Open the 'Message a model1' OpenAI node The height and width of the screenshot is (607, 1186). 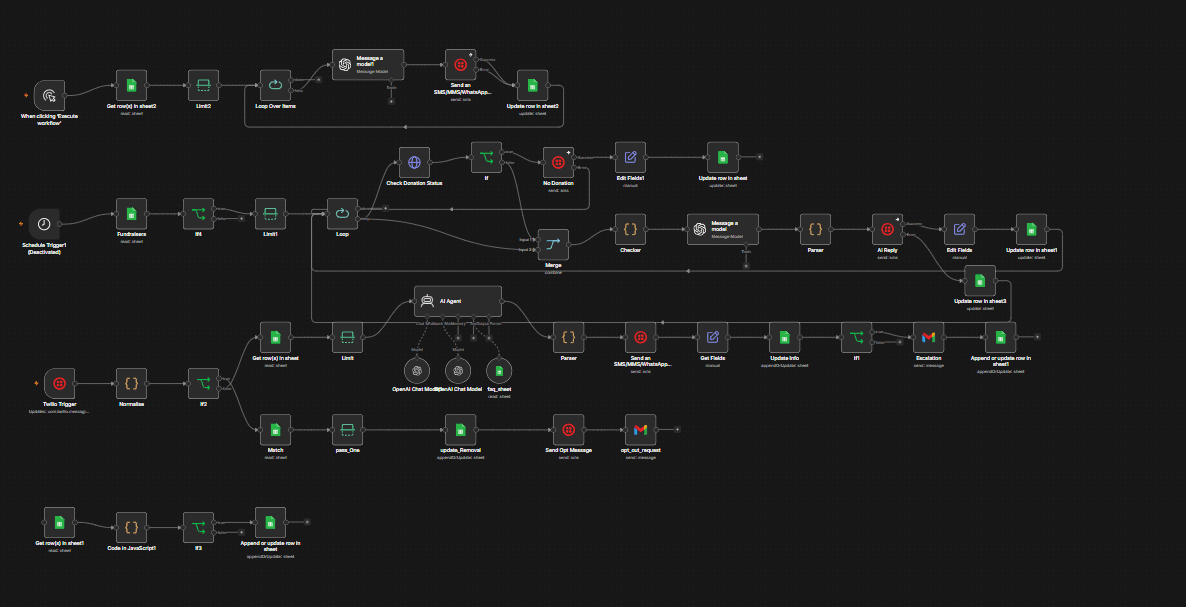point(368,65)
